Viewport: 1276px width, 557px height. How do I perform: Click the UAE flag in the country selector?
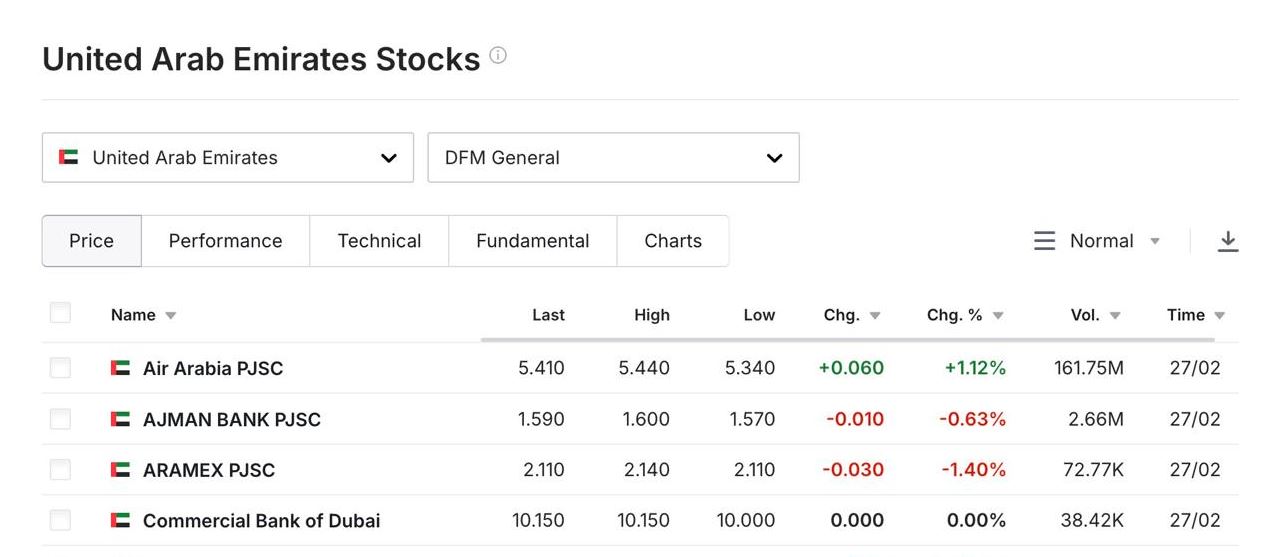[x=69, y=157]
